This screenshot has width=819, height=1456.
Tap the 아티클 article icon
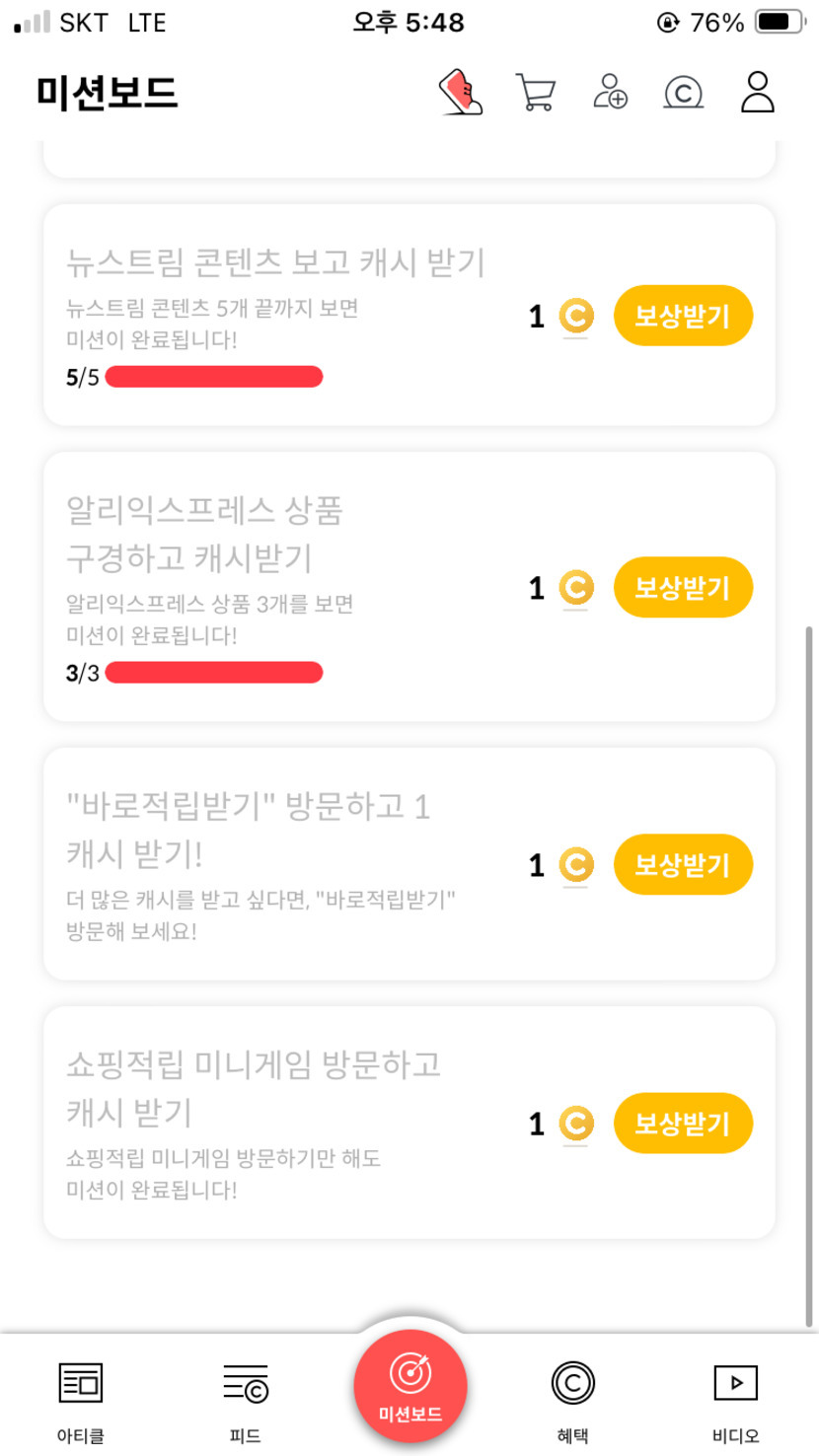(81, 1383)
